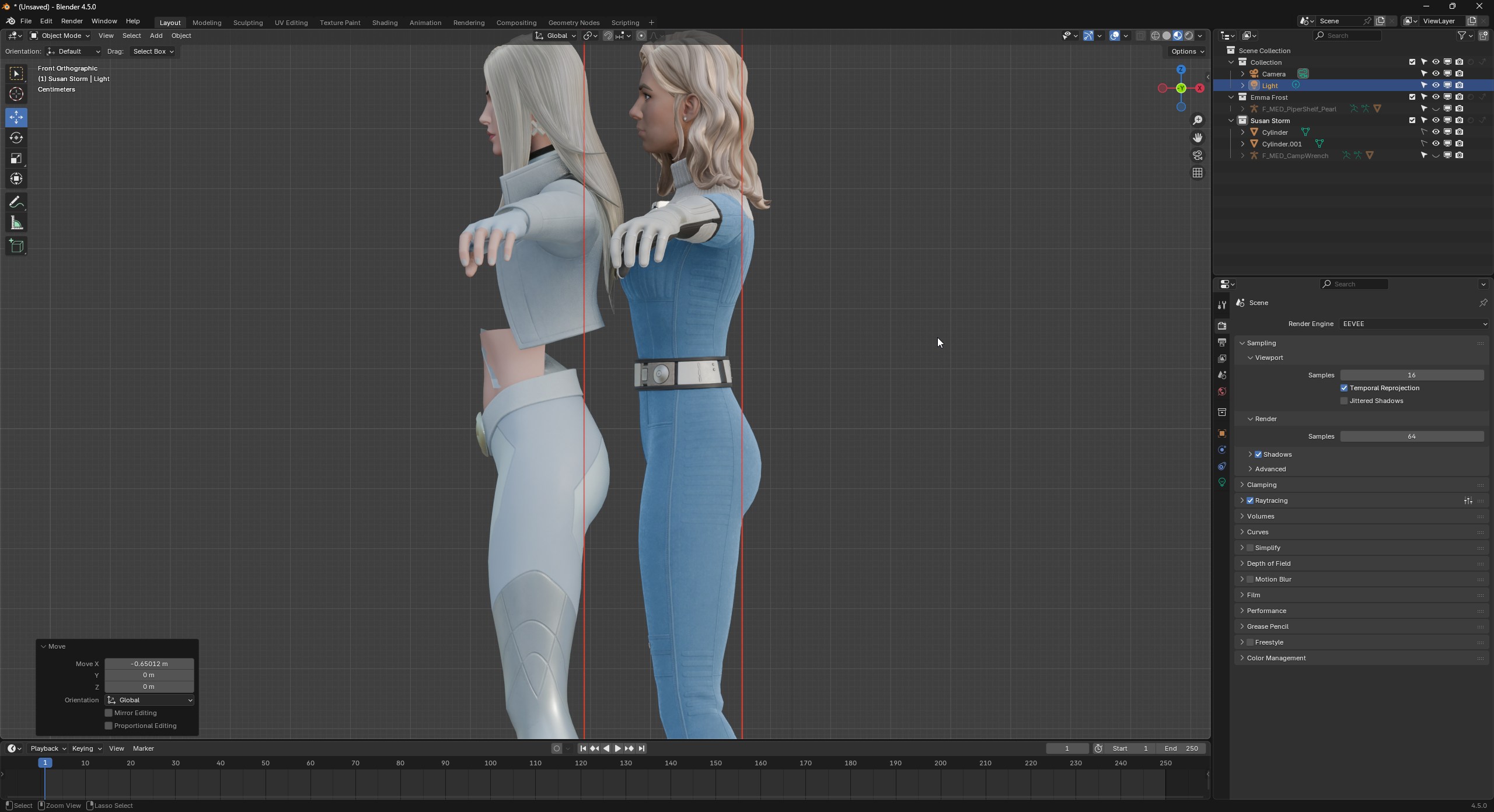This screenshot has height=812, width=1494.
Task: Click the outliner Search field
Action: (1347, 36)
